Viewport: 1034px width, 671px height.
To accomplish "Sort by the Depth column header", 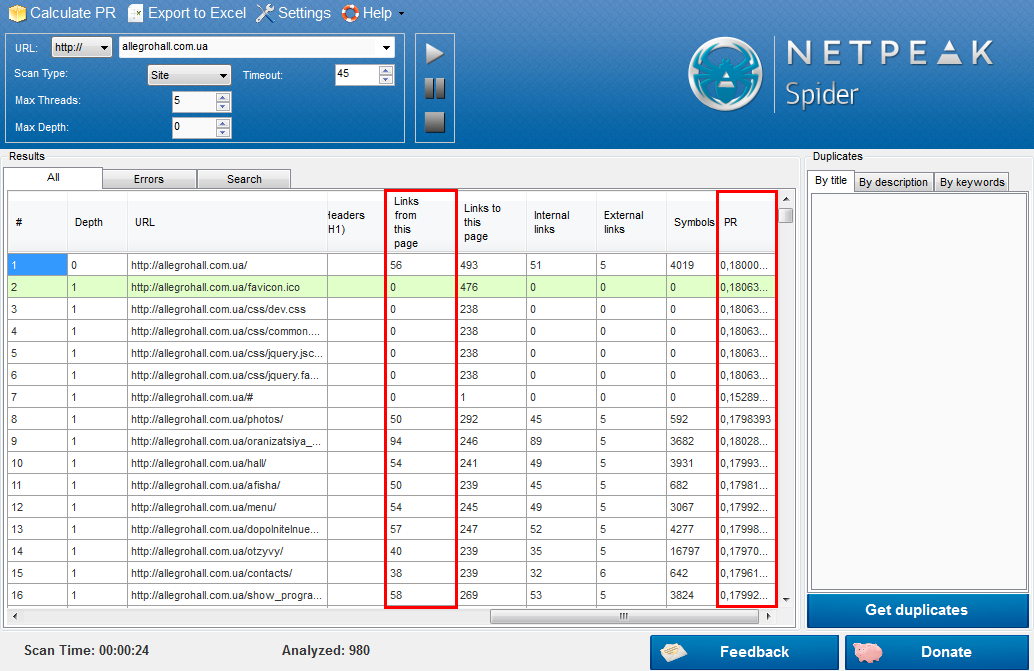I will pyautogui.click(x=97, y=223).
